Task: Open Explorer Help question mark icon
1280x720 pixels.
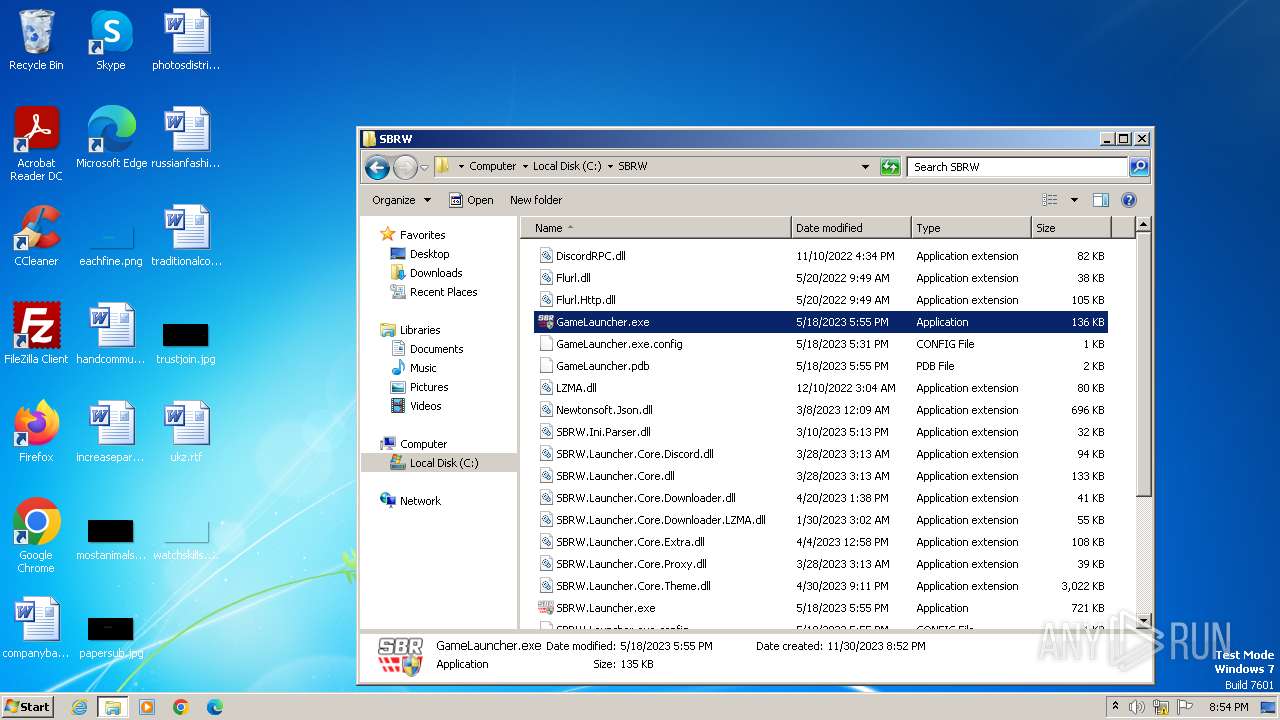Action: pyautogui.click(x=1129, y=200)
